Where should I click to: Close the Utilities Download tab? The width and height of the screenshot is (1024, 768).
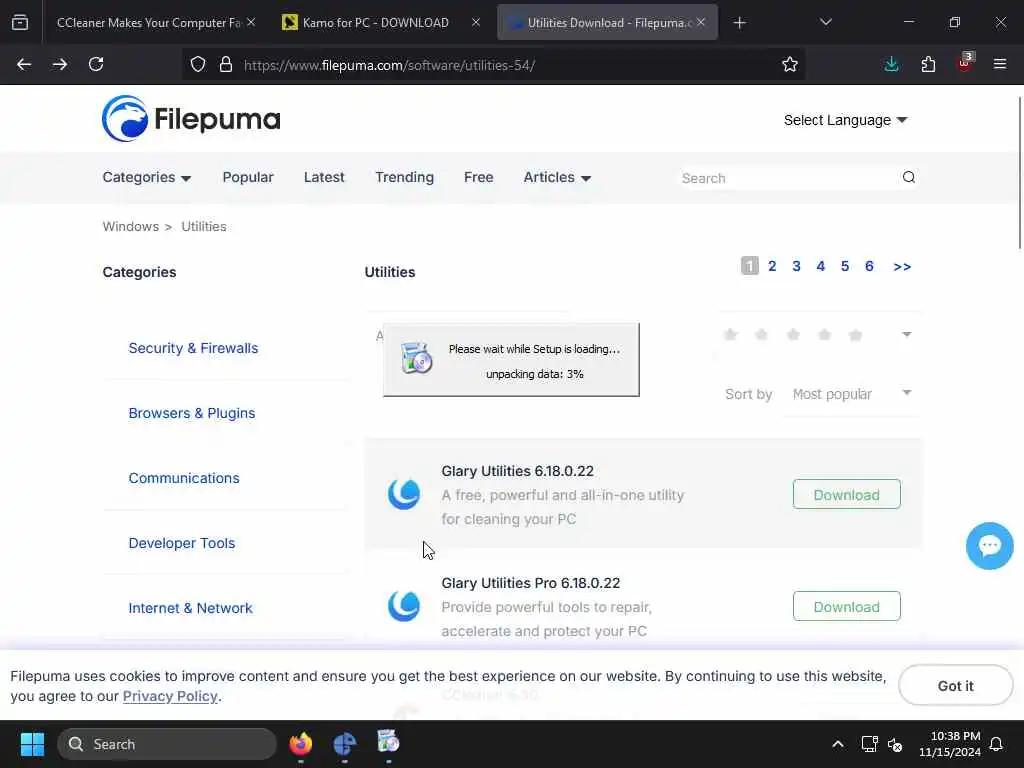[701, 22]
